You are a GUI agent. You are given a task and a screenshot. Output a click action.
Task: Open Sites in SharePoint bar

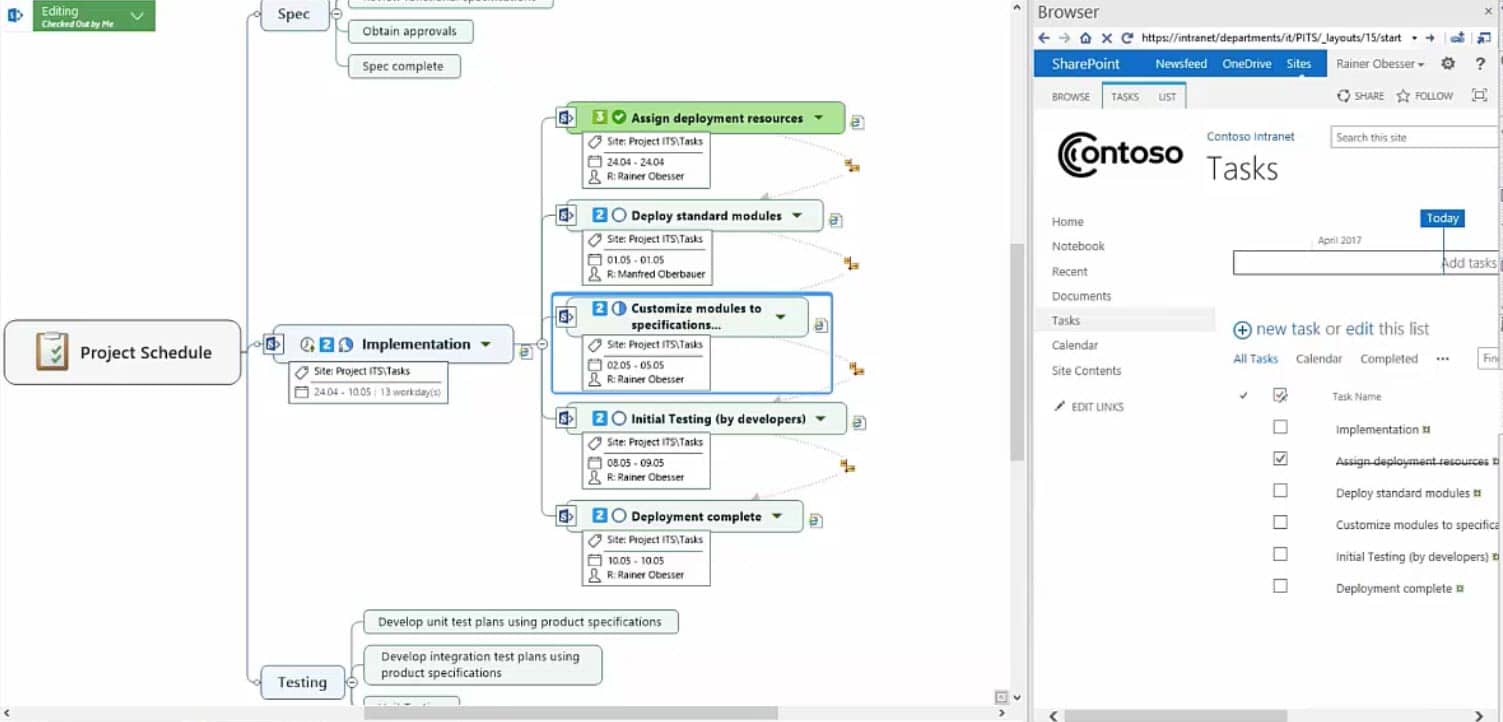click(1299, 63)
